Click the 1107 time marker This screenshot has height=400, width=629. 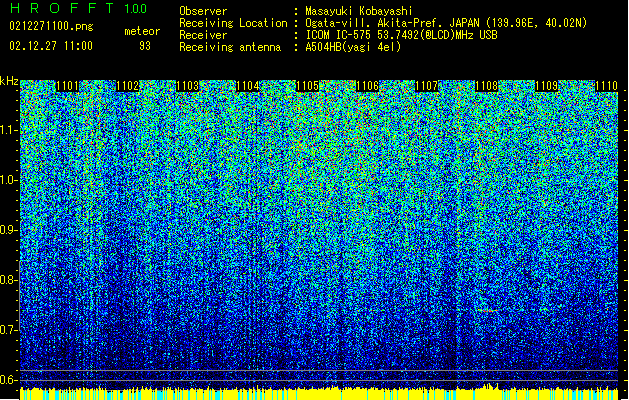(x=426, y=86)
